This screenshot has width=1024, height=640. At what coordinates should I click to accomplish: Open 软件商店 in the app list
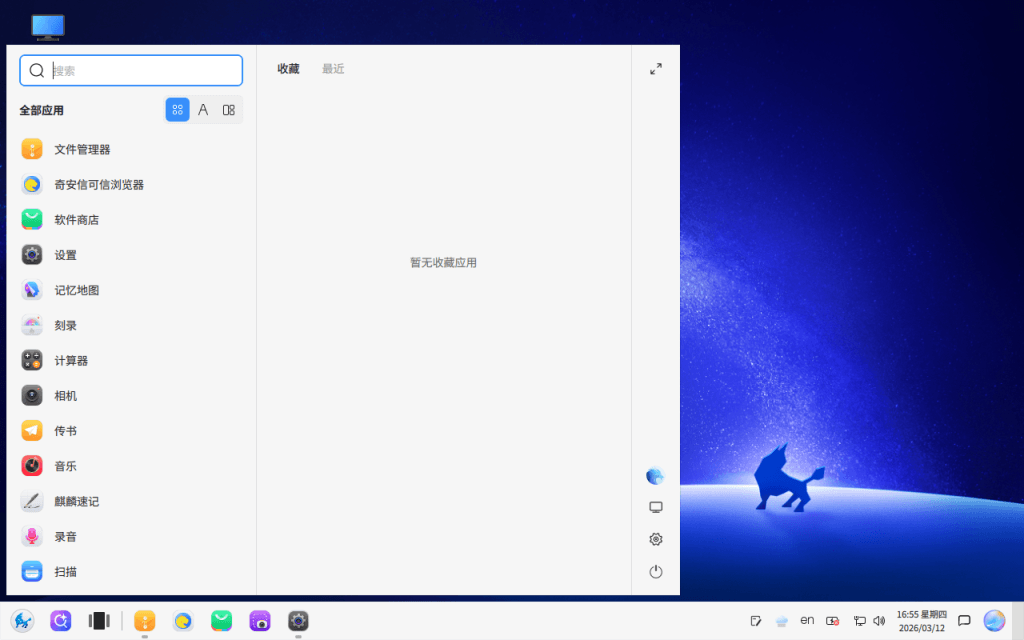pos(131,220)
